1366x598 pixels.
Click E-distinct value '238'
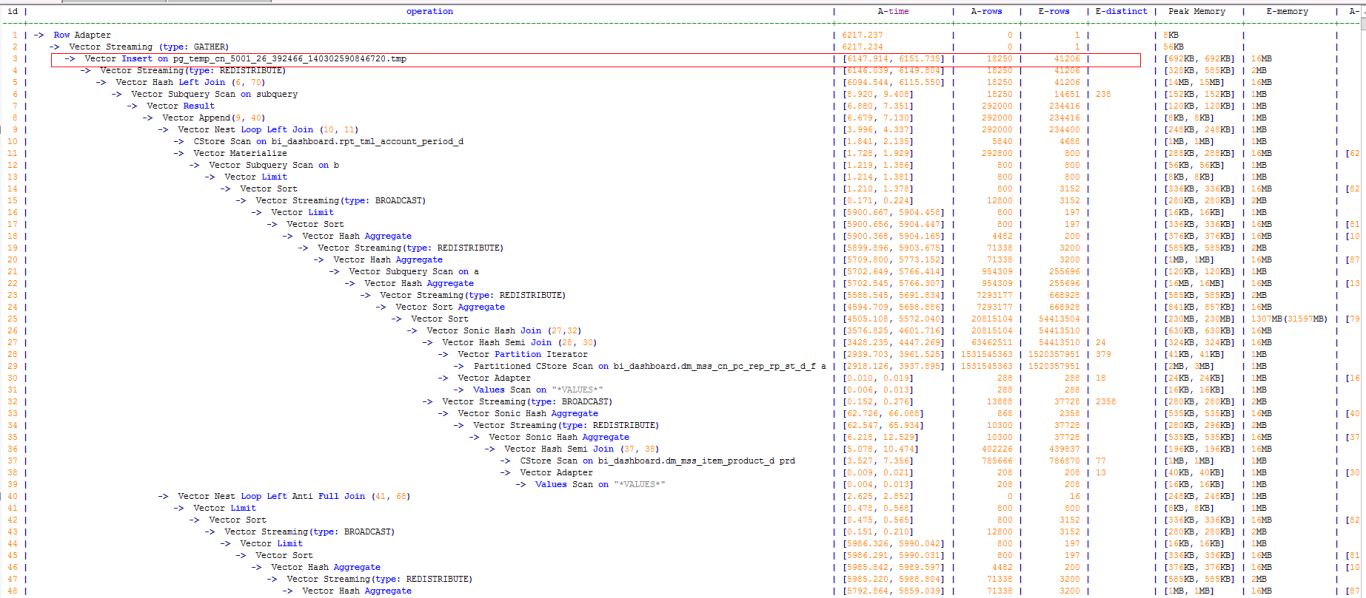click(x=1103, y=94)
